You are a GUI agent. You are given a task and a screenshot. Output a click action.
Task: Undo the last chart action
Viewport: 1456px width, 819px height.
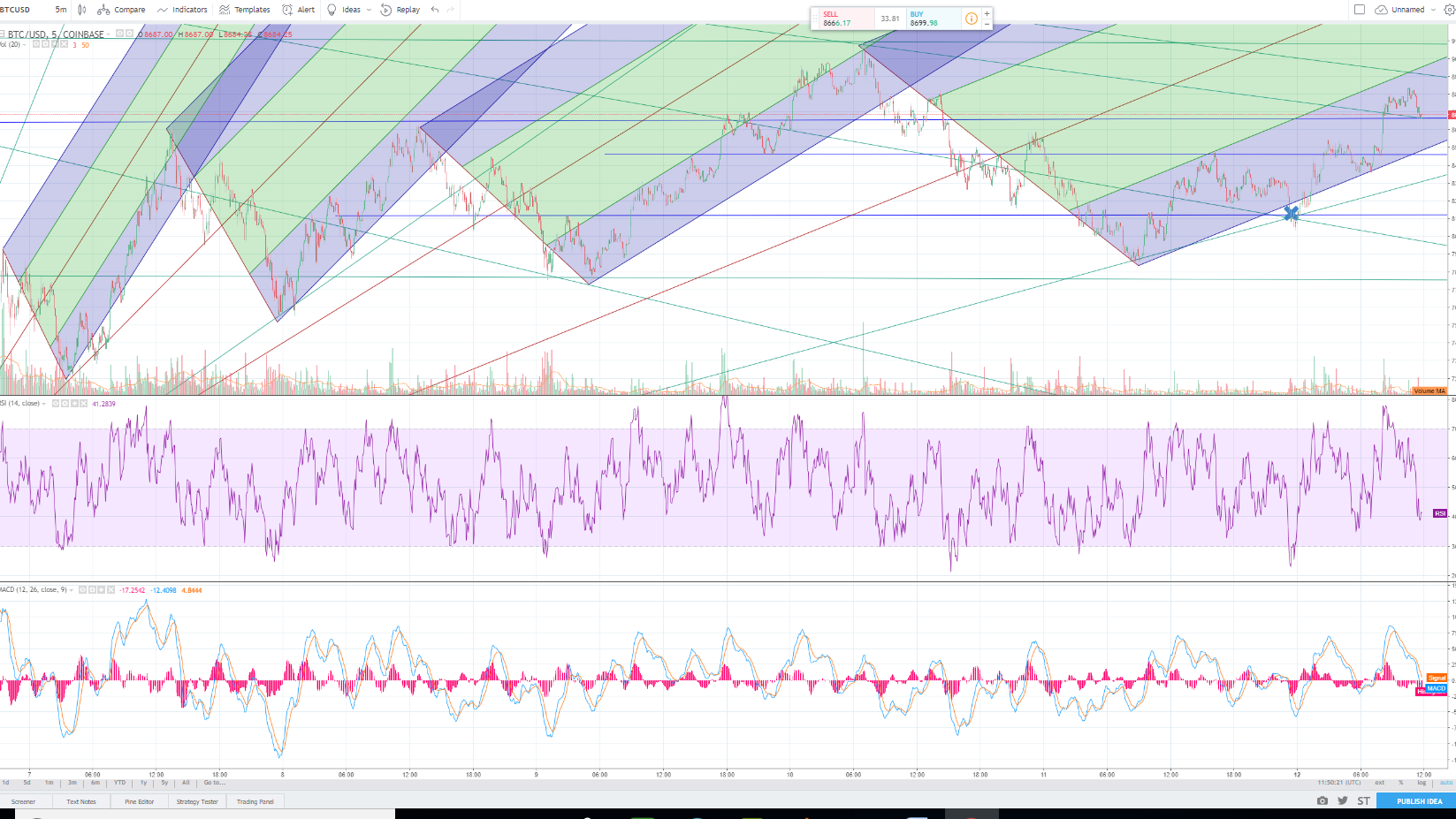[435, 10]
